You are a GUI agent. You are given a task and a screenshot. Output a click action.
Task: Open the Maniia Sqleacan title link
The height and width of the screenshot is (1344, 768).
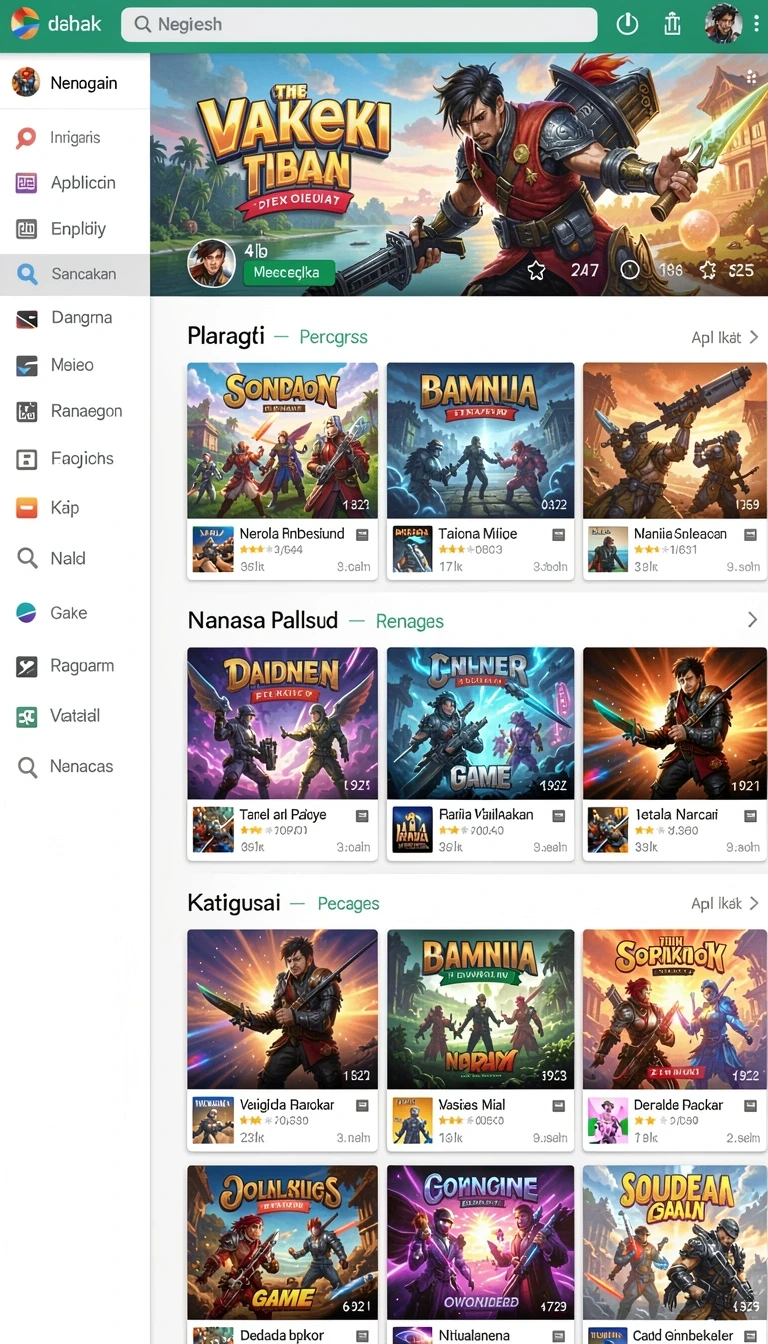(x=680, y=534)
